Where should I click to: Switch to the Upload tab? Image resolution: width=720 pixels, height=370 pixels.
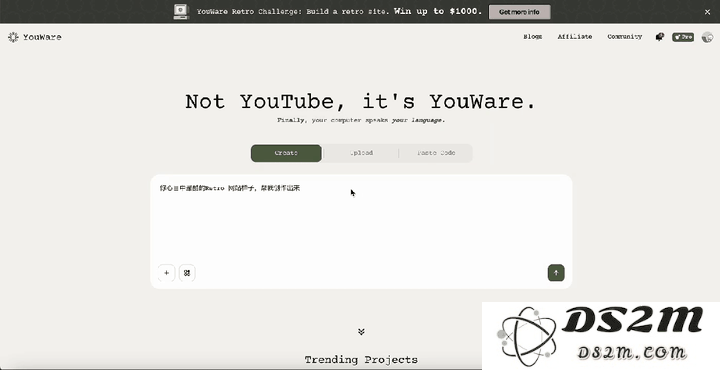coord(361,153)
